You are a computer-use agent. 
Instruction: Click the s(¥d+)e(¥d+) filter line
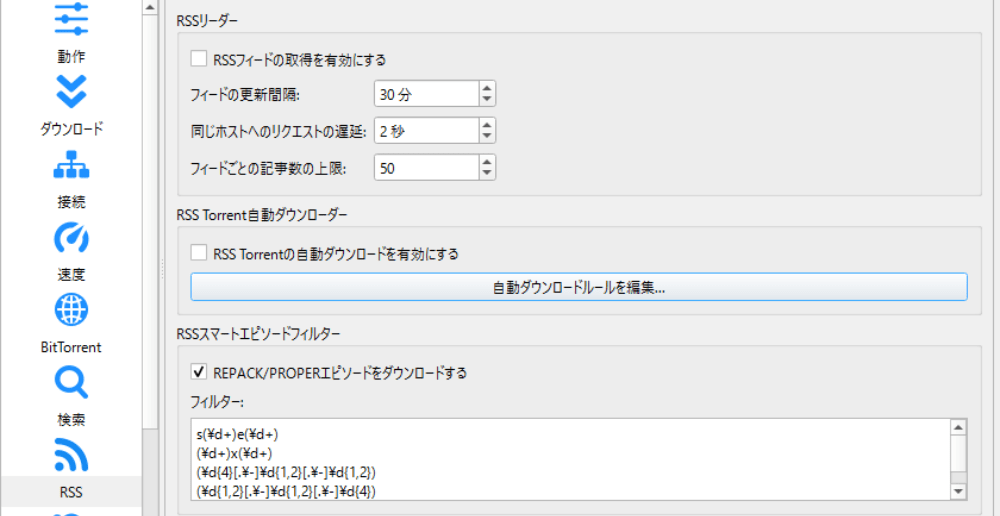238,434
